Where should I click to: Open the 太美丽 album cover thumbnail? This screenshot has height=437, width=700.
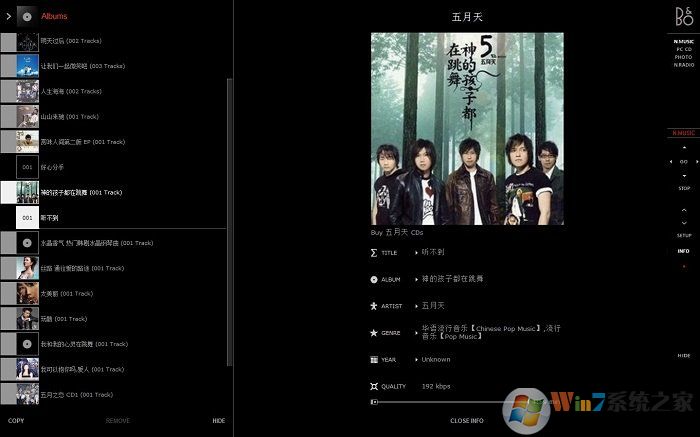28,293
